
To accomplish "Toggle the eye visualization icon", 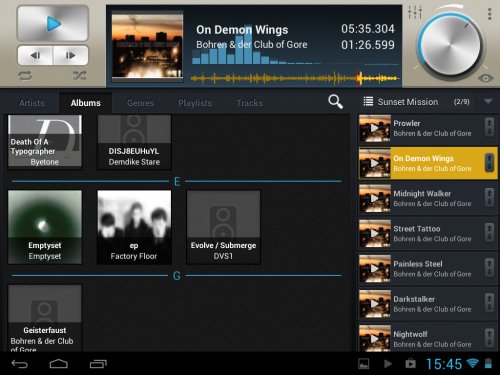I will 485,78.
